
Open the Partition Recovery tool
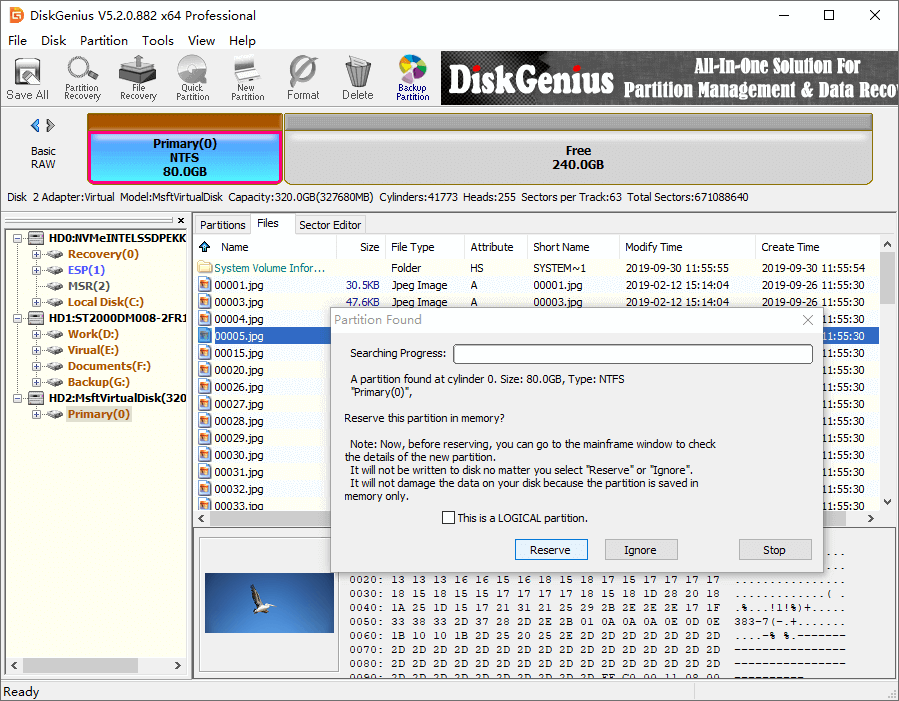[82, 78]
